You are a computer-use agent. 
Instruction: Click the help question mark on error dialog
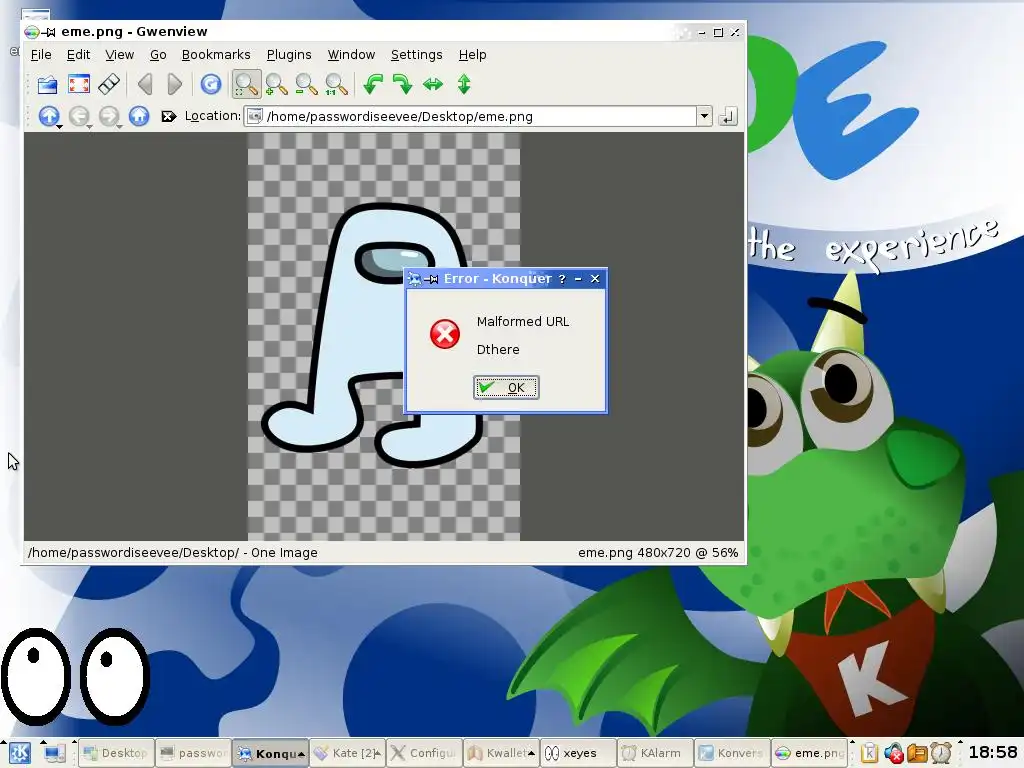tap(562, 279)
